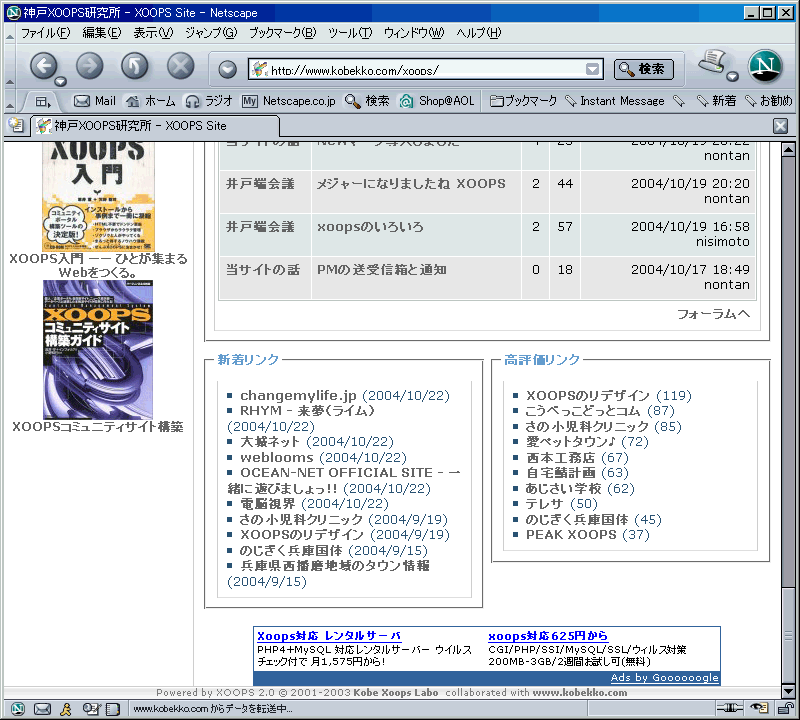
Task: Go to ホーム on the personal toolbar
Action: (x=151, y=101)
